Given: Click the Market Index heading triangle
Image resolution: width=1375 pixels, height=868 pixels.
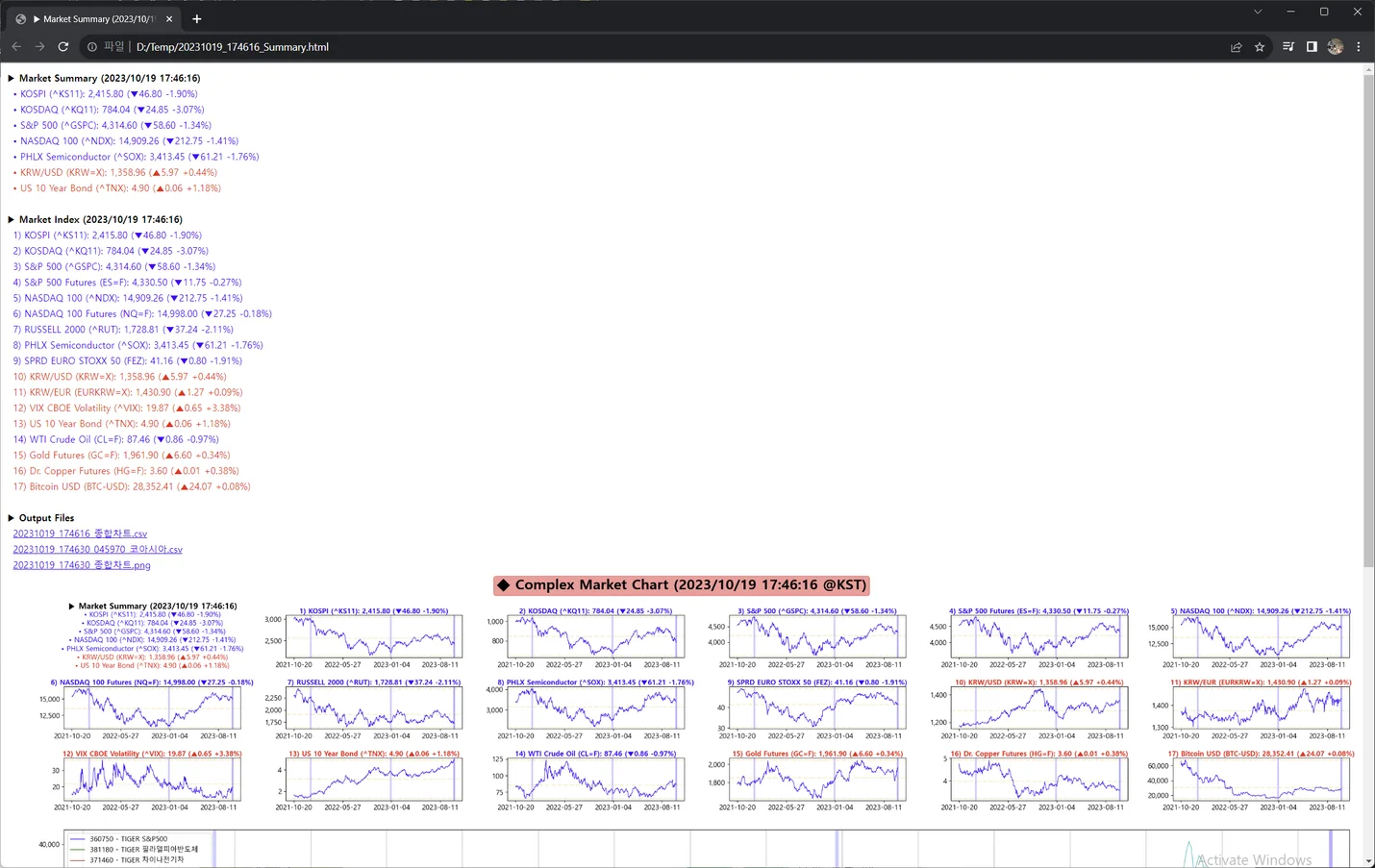Looking at the screenshot, I should coord(11,219).
